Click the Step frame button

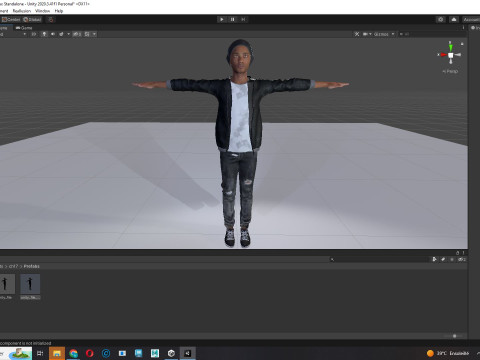click(x=243, y=19)
